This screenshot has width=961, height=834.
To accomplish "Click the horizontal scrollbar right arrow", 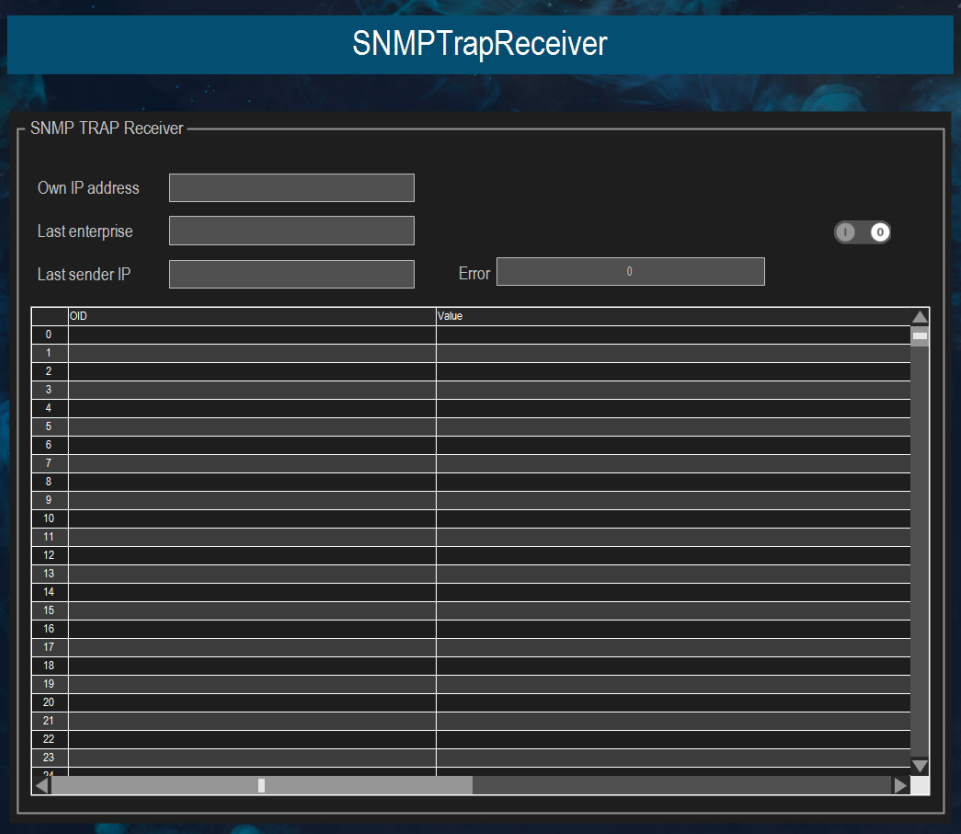I will tap(899, 784).
